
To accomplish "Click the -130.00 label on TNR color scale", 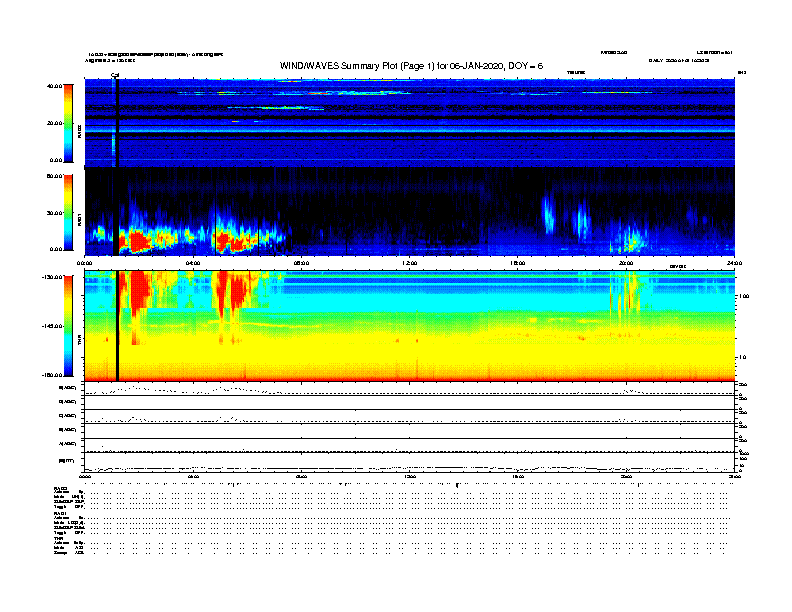I will pyautogui.click(x=52, y=277).
